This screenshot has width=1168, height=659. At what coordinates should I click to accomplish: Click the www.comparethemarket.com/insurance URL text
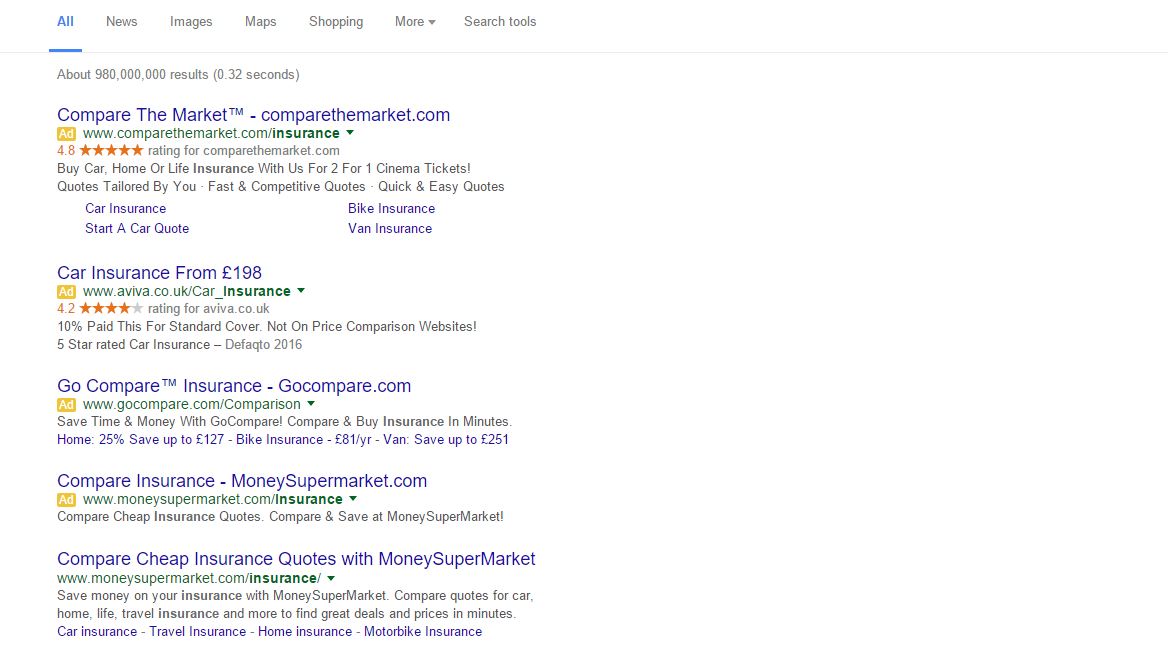211,133
